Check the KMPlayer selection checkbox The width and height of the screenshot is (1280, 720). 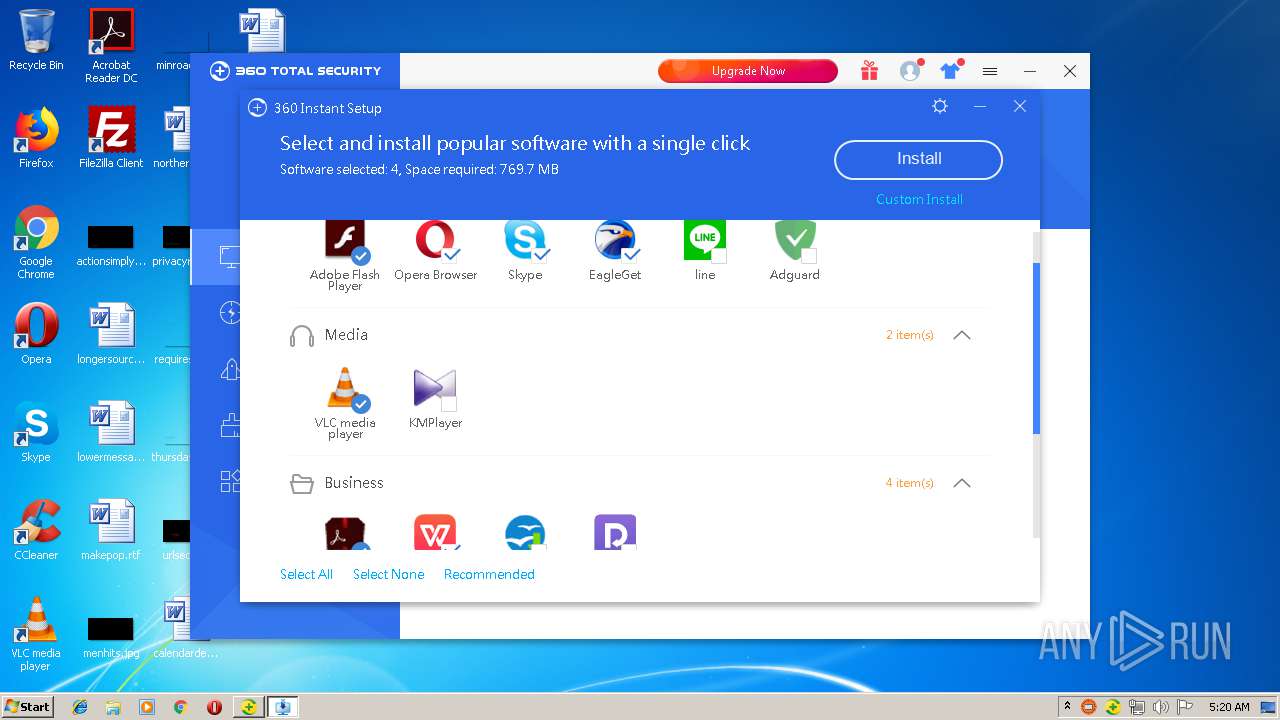click(449, 404)
